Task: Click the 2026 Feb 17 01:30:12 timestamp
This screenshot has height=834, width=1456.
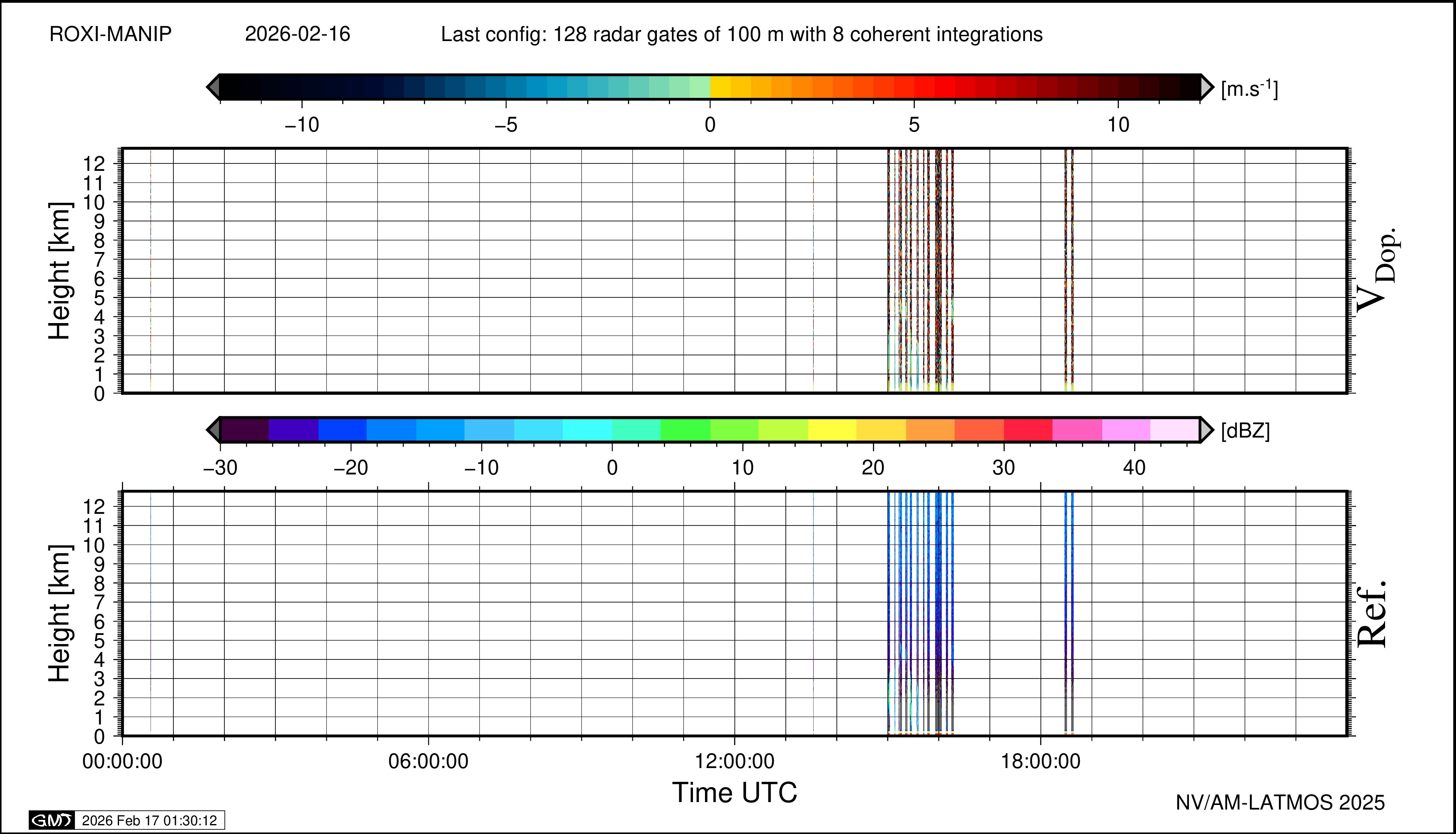Action: 149,820
